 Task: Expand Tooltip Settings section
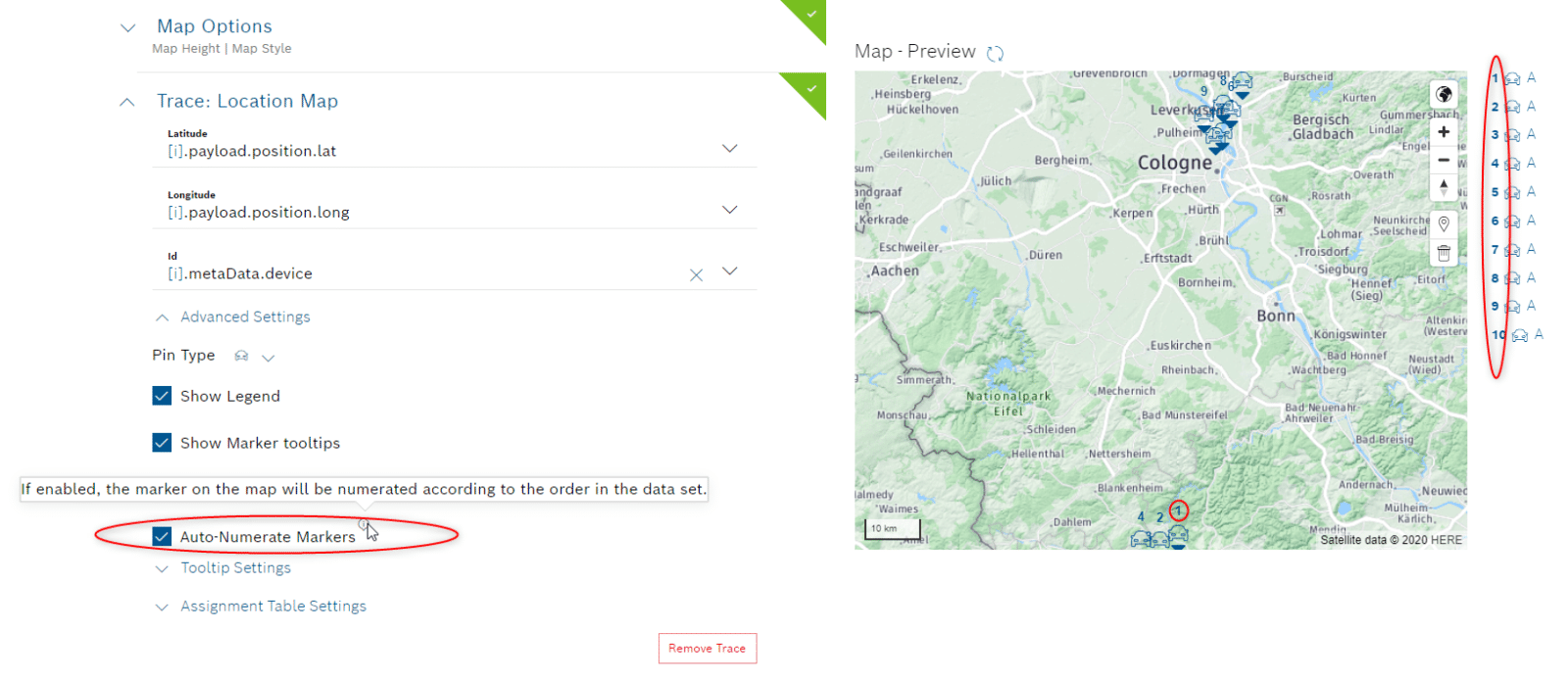coord(235,568)
